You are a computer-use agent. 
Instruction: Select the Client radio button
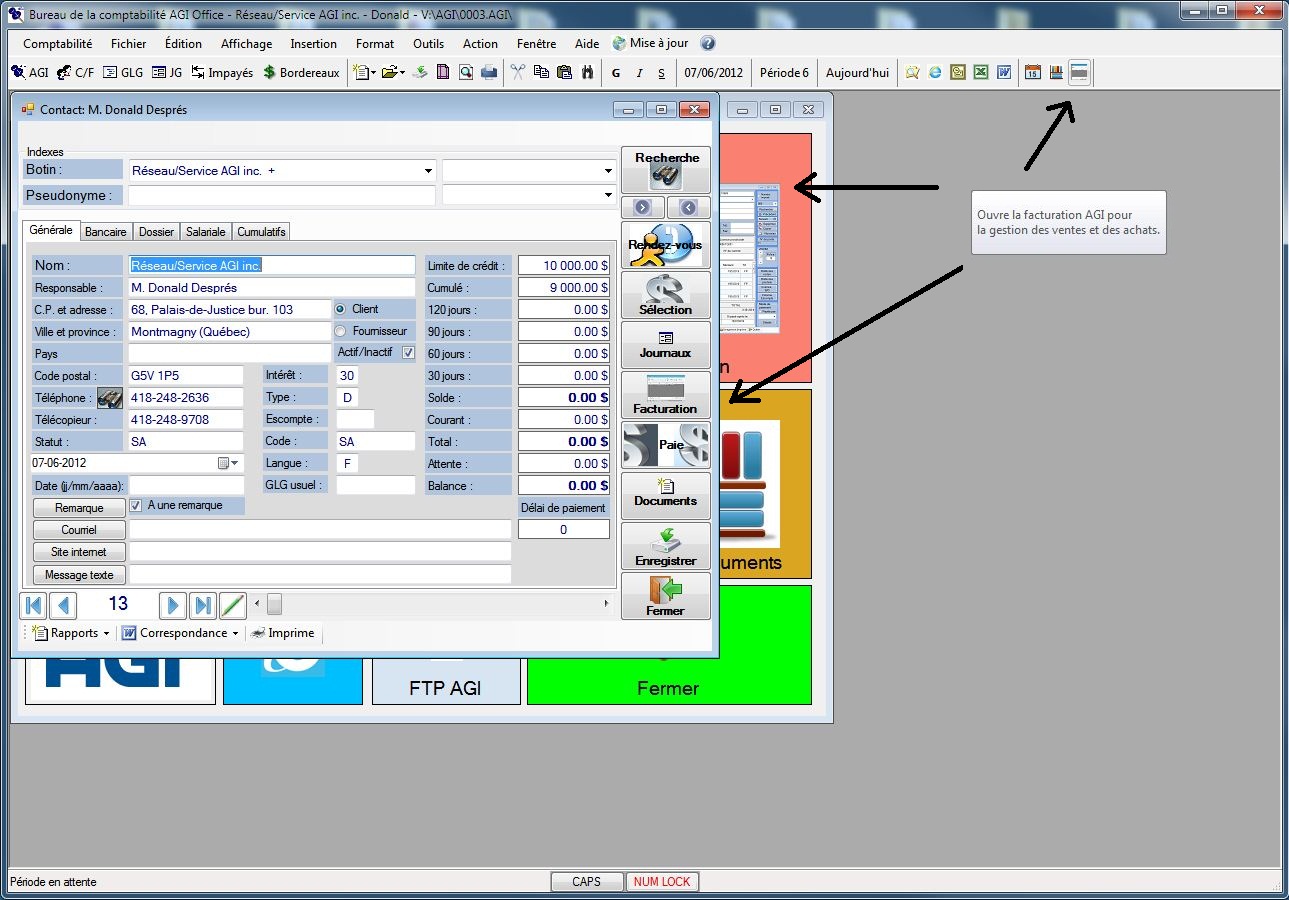[340, 310]
